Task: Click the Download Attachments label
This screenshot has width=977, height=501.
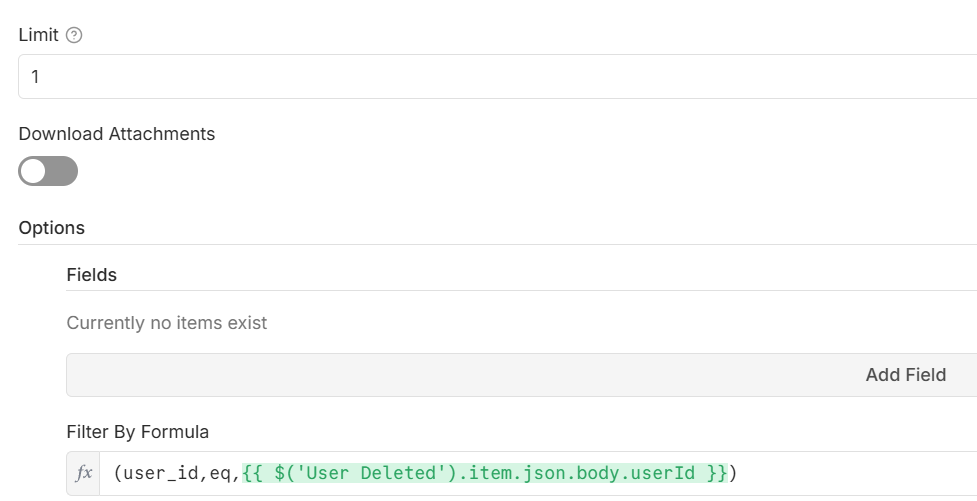Action: click(x=116, y=134)
